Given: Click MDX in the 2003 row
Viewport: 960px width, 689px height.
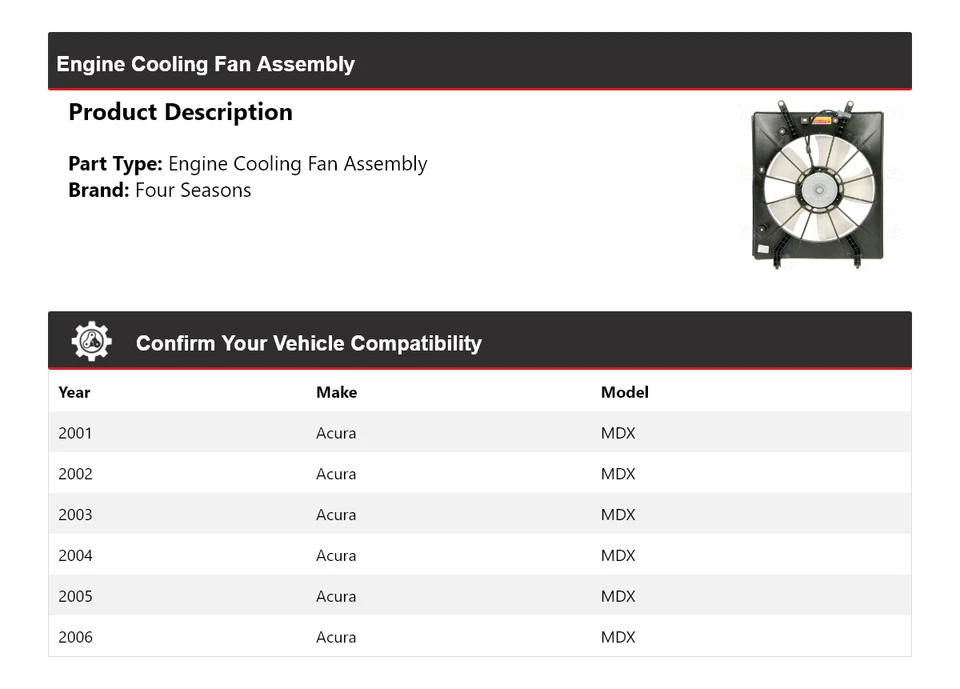Looking at the screenshot, I should point(618,515).
